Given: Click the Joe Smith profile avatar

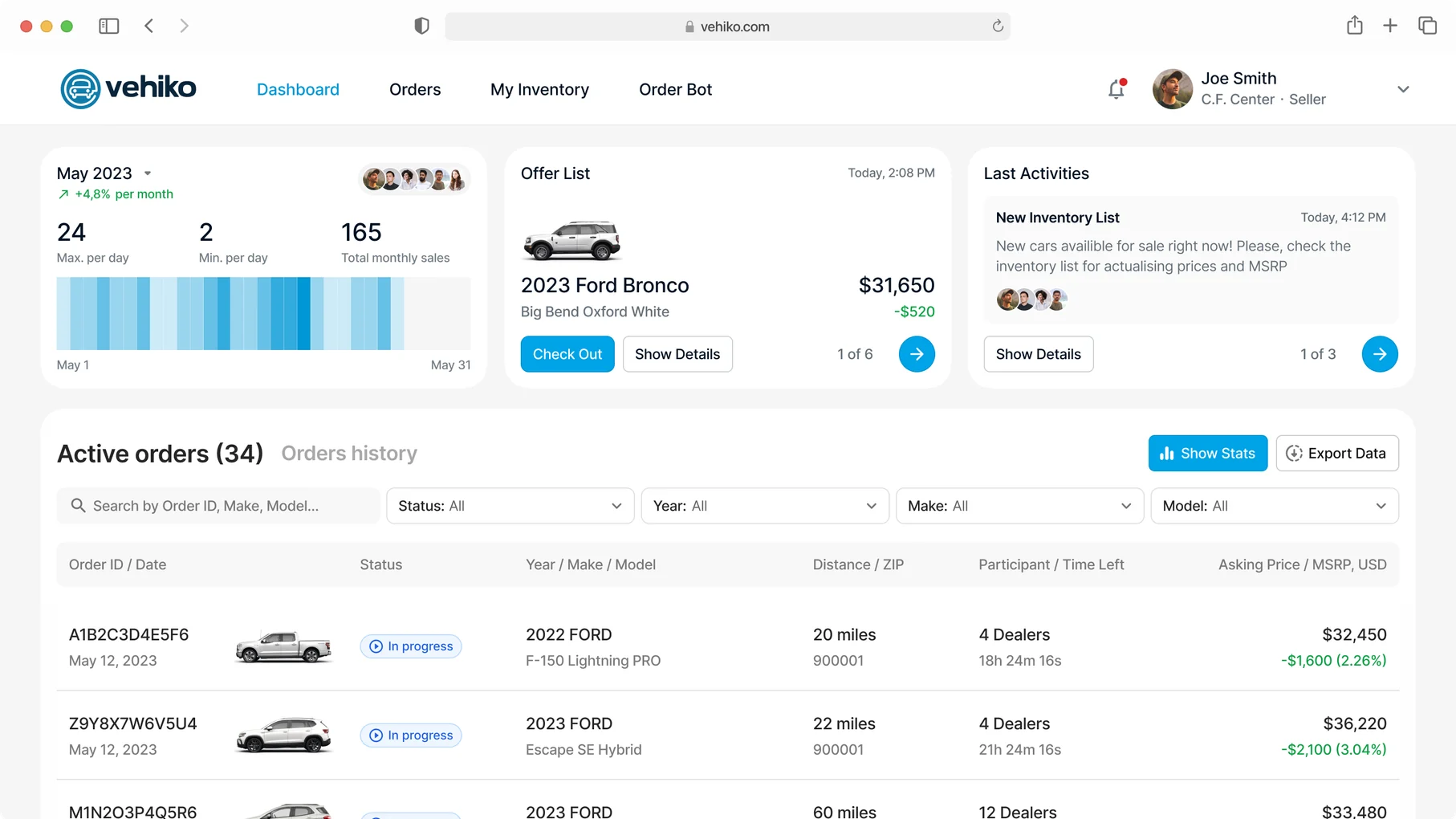Looking at the screenshot, I should [x=1173, y=89].
